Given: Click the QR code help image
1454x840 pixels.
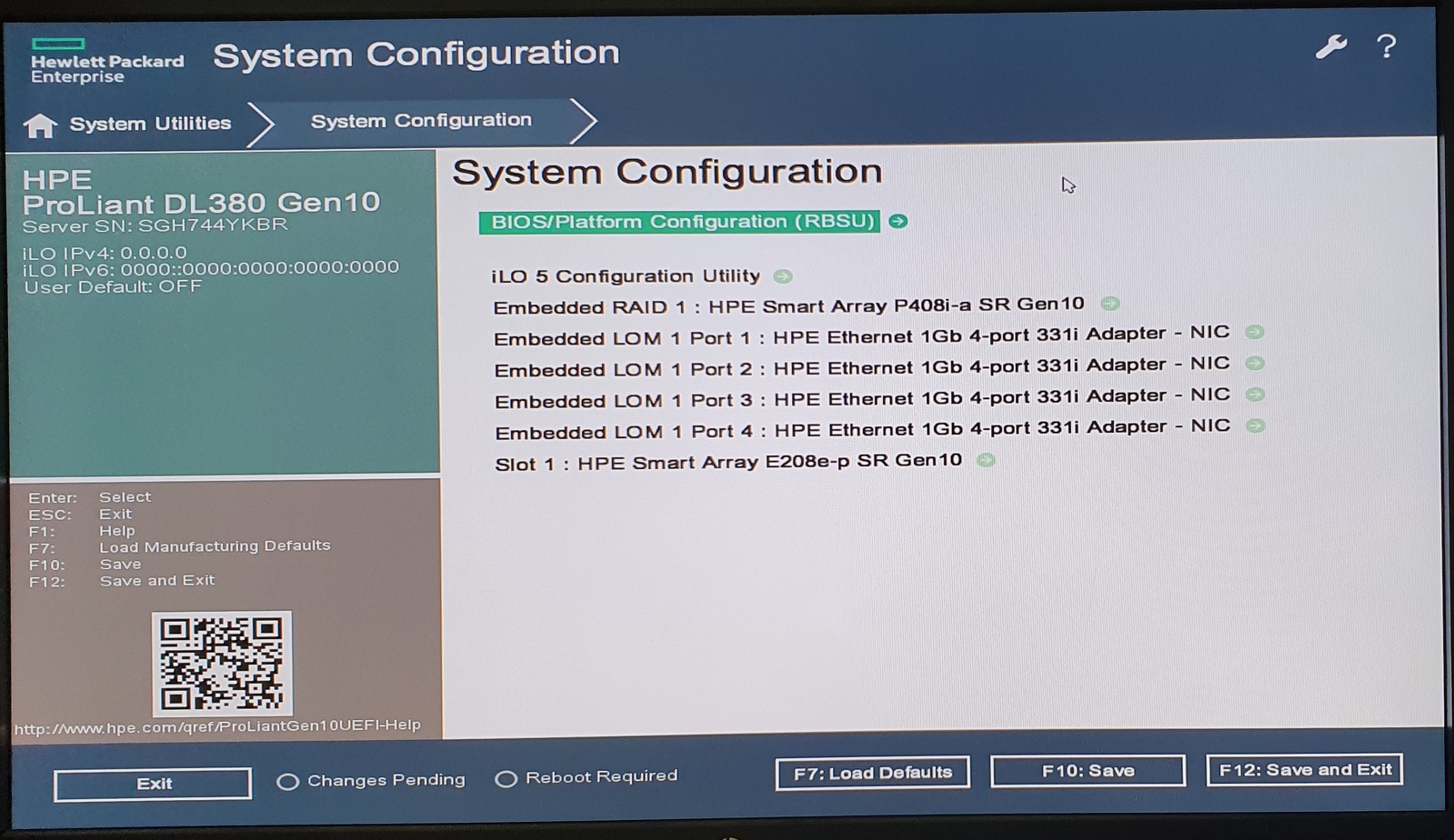Looking at the screenshot, I should (222, 664).
